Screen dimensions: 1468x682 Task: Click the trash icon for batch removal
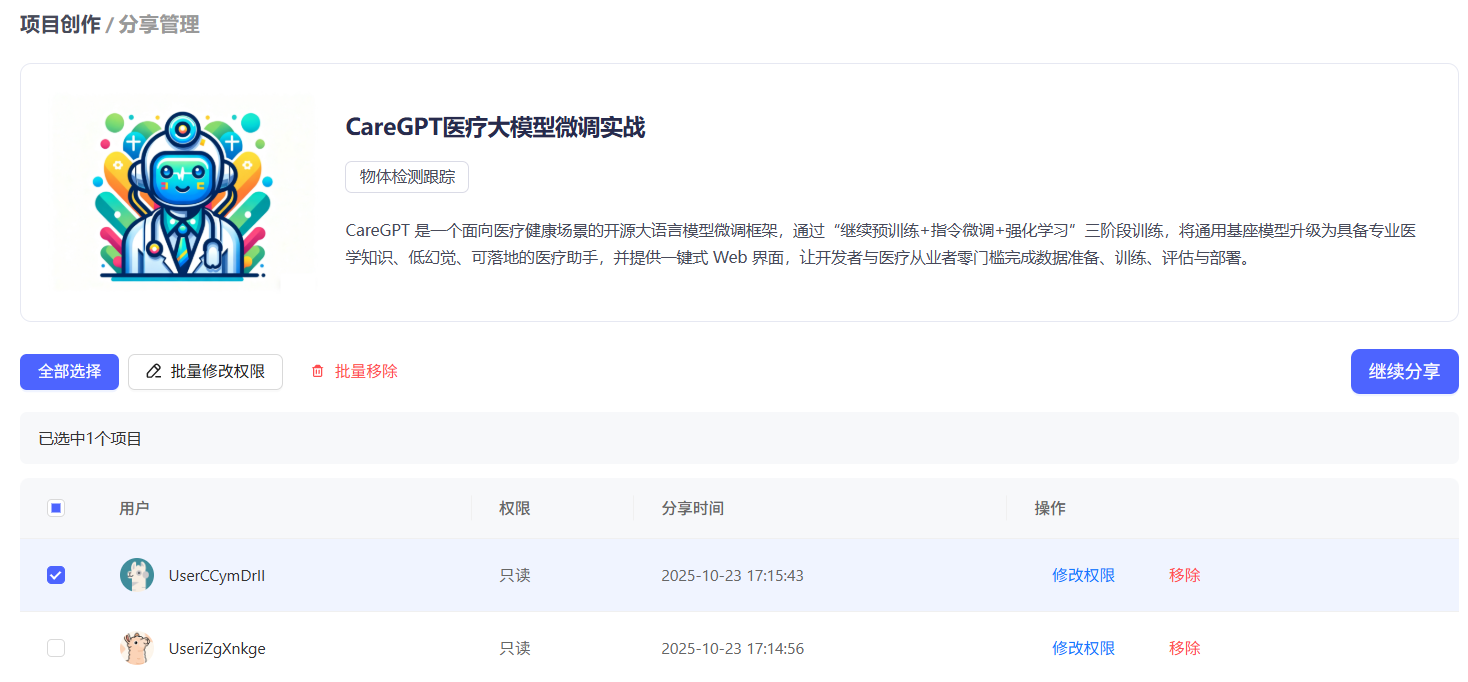click(x=318, y=371)
